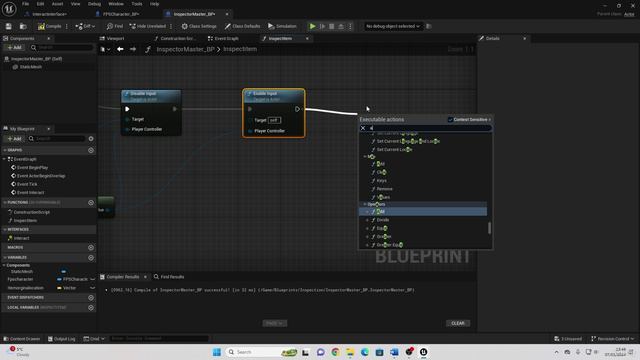Click the forward navigation arrow in graph

click(x=133, y=49)
